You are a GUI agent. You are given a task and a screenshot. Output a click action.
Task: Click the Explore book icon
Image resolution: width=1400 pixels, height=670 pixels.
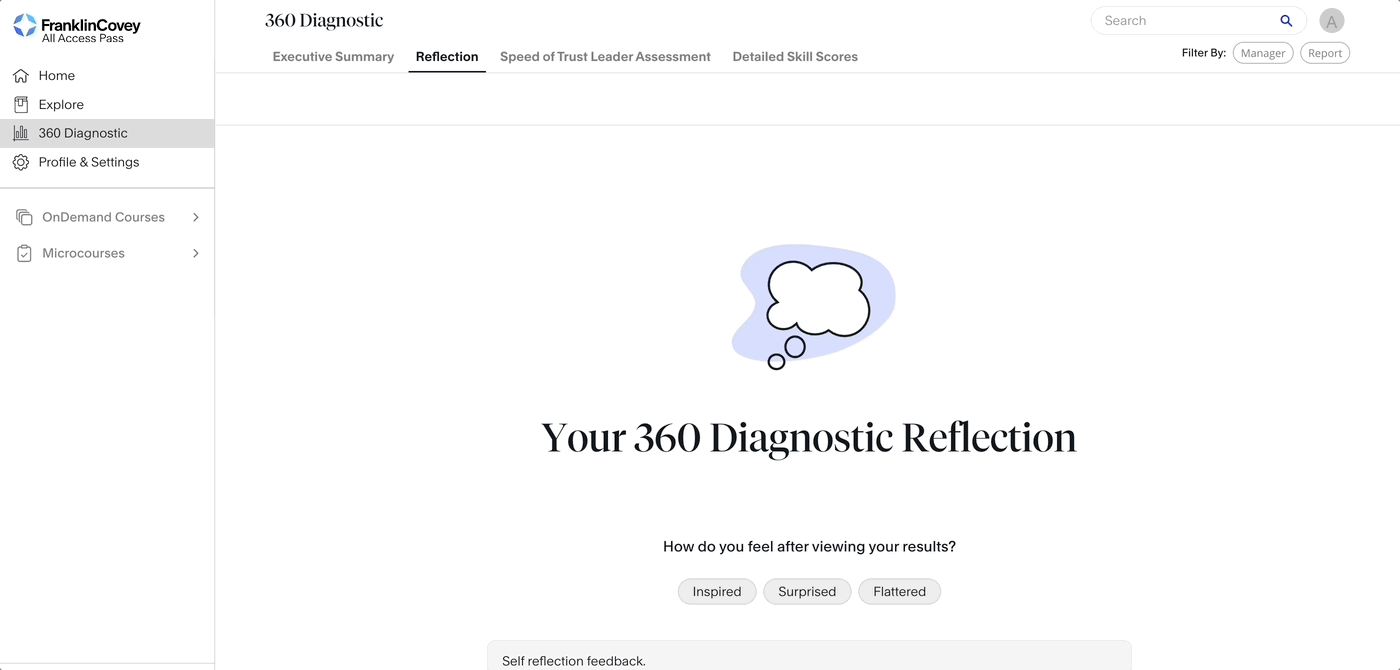click(21, 105)
